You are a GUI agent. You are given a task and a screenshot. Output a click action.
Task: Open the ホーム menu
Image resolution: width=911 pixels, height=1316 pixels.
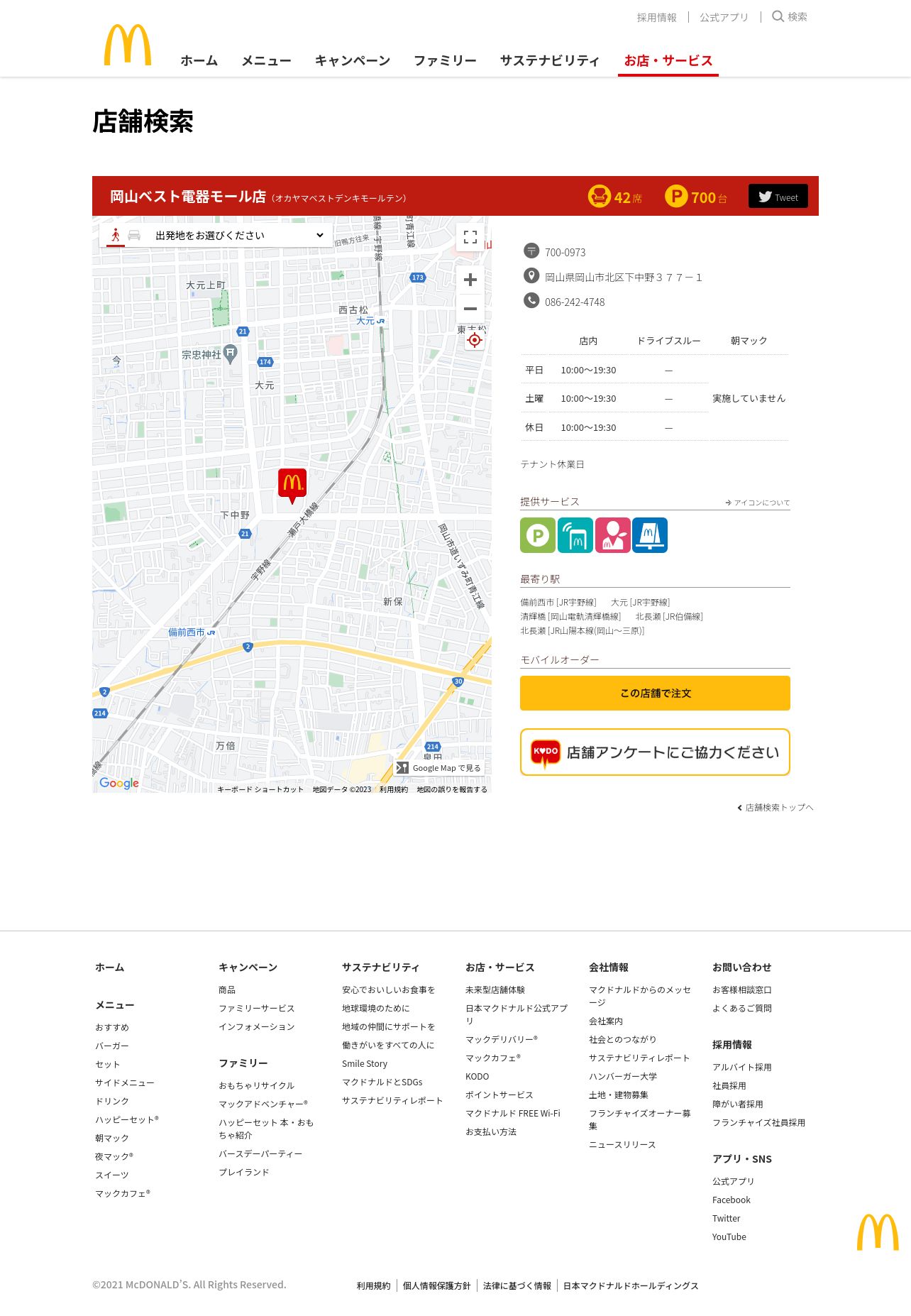coord(199,60)
